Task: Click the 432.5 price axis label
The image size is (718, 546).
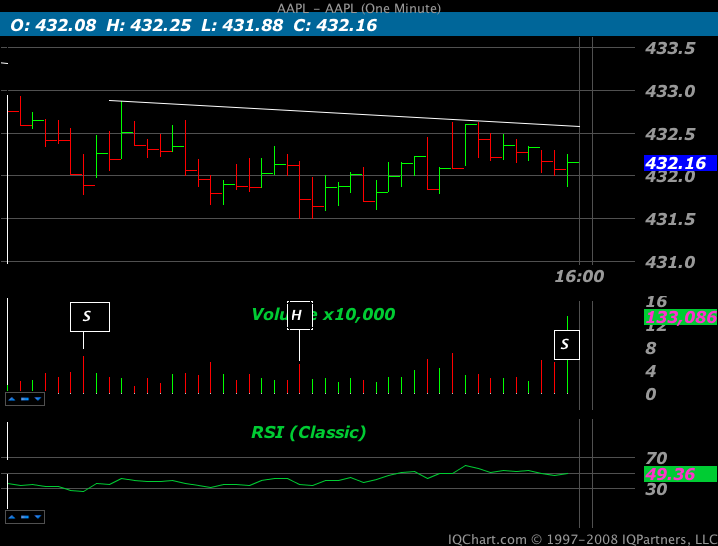Action: 670,134
